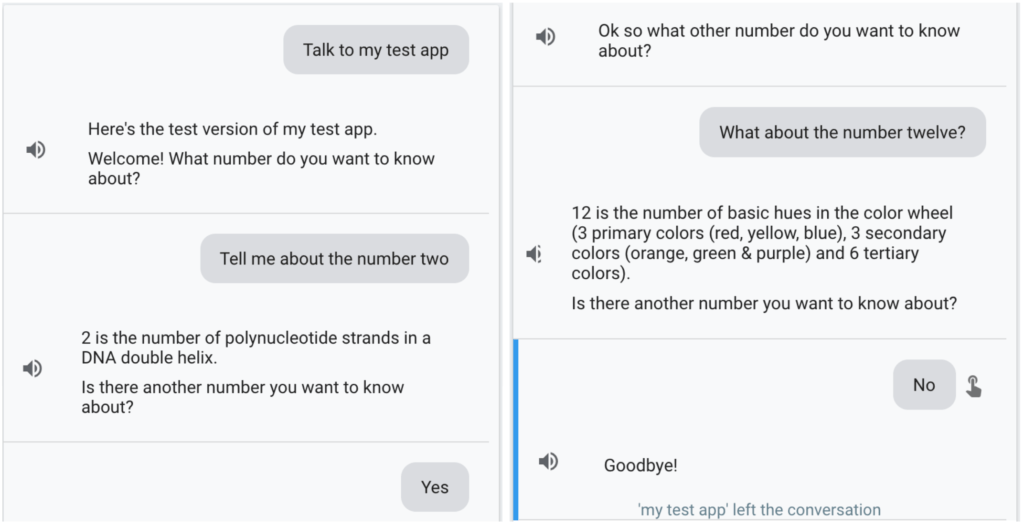Click the 'Welcome! What number' prompt text
This screenshot has height=526, width=1024.
coord(261,168)
